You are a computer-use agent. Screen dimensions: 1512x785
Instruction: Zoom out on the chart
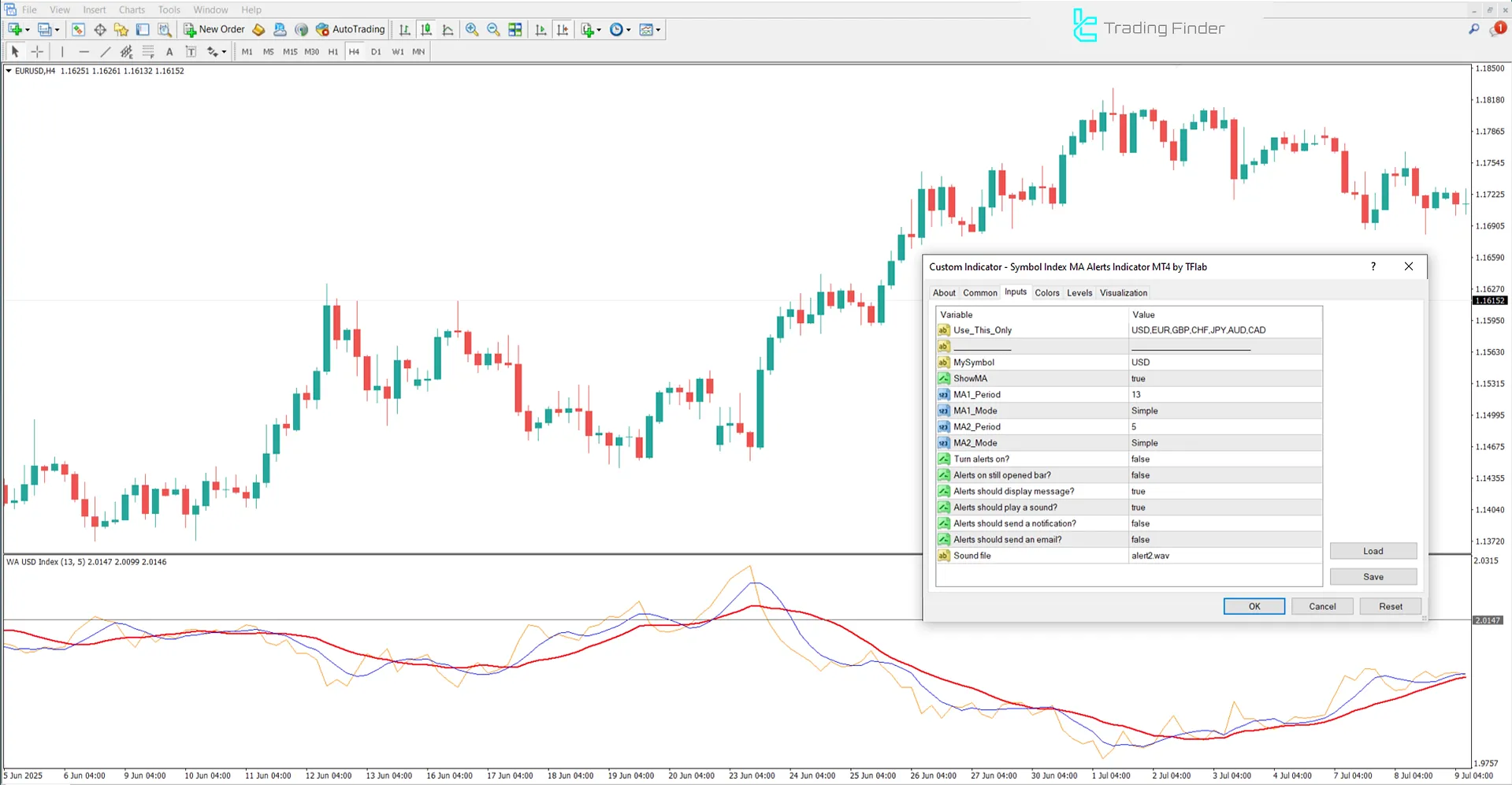pyautogui.click(x=493, y=29)
